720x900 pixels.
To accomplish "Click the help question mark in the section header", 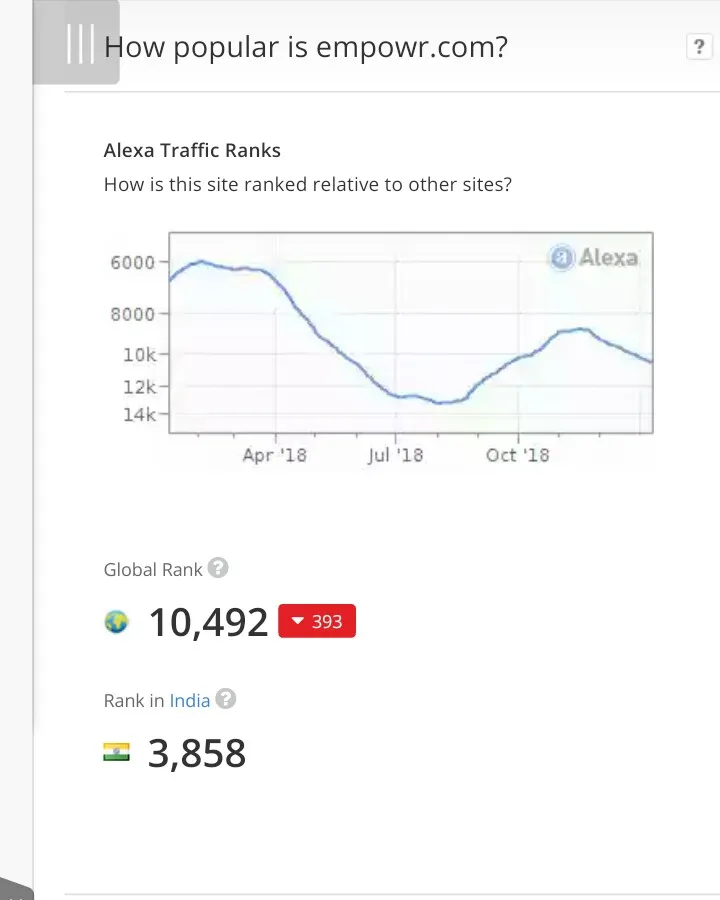I will (699, 47).
